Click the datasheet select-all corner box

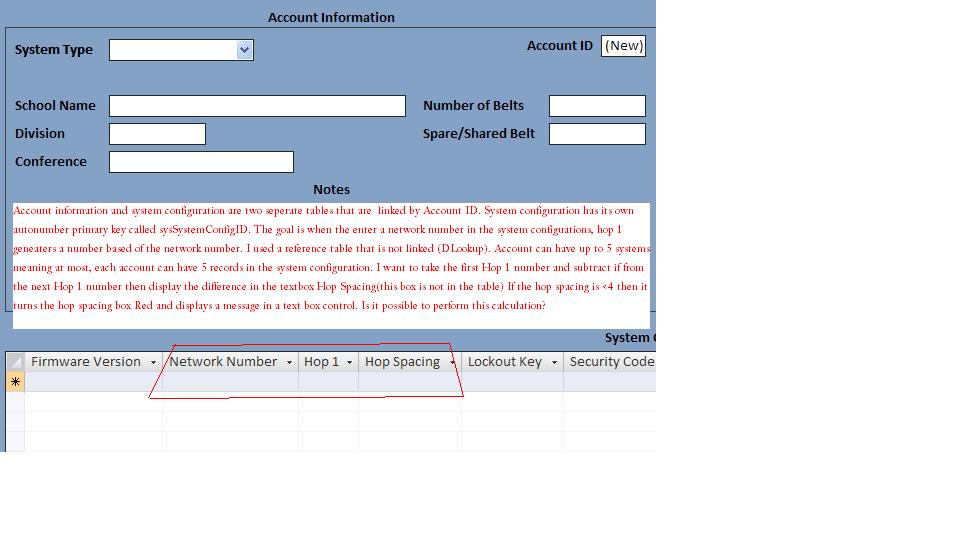click(x=15, y=362)
